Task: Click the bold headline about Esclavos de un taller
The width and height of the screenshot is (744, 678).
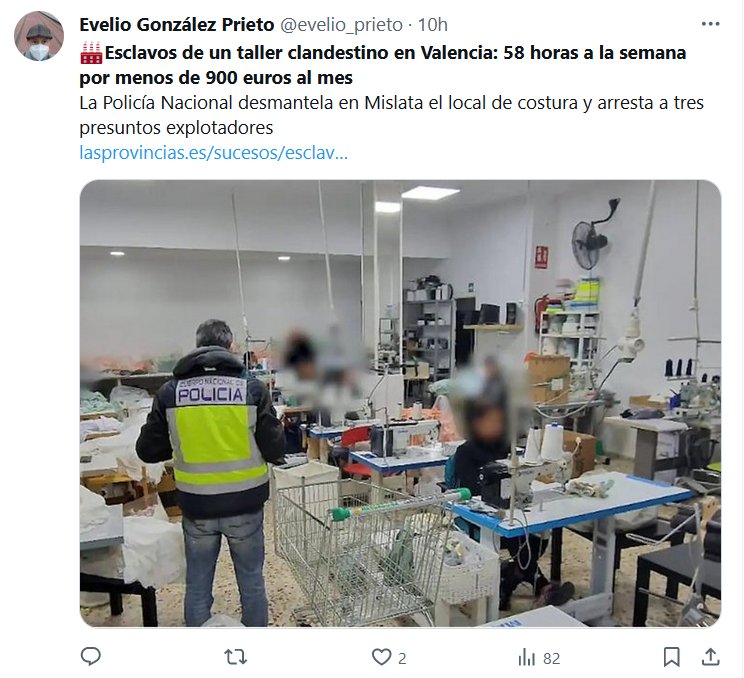Action: [x=383, y=65]
